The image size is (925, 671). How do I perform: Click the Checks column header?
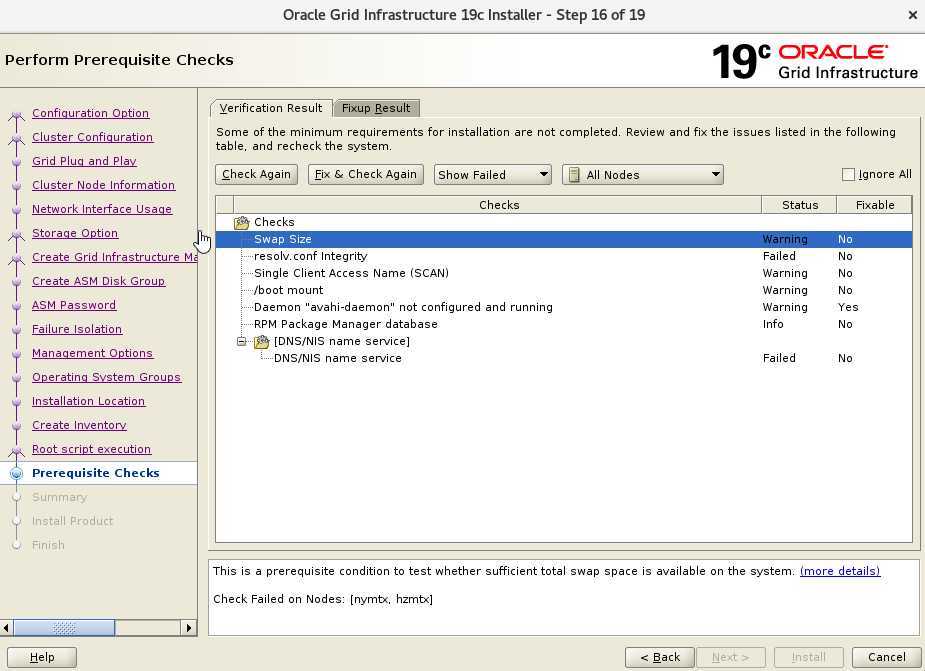[x=498, y=205]
